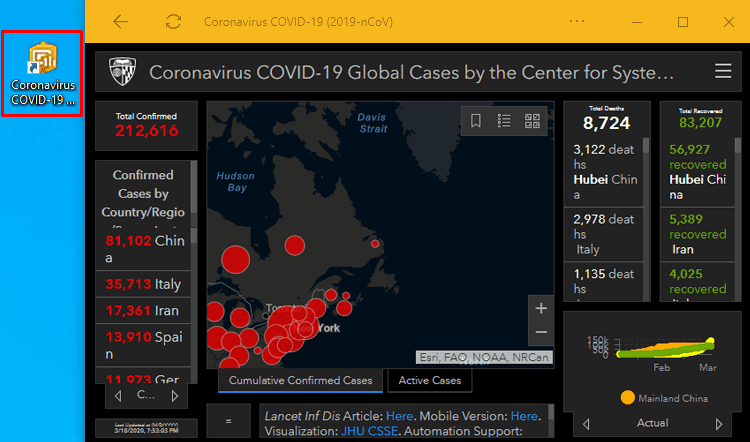Click the Total Recovered 83,207 figure
The image size is (750, 442).
point(700,122)
